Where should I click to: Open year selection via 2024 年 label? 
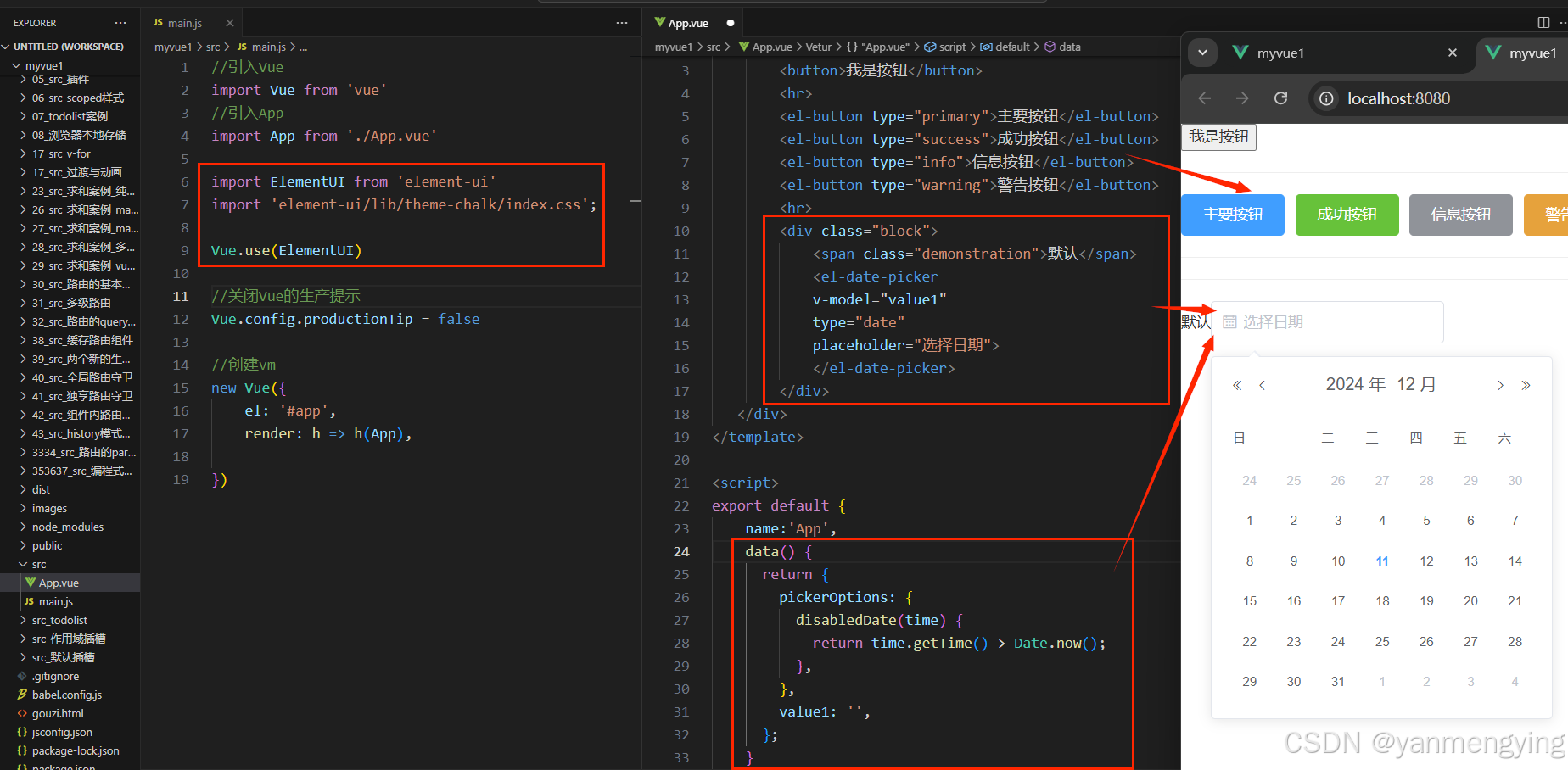[x=1356, y=385]
